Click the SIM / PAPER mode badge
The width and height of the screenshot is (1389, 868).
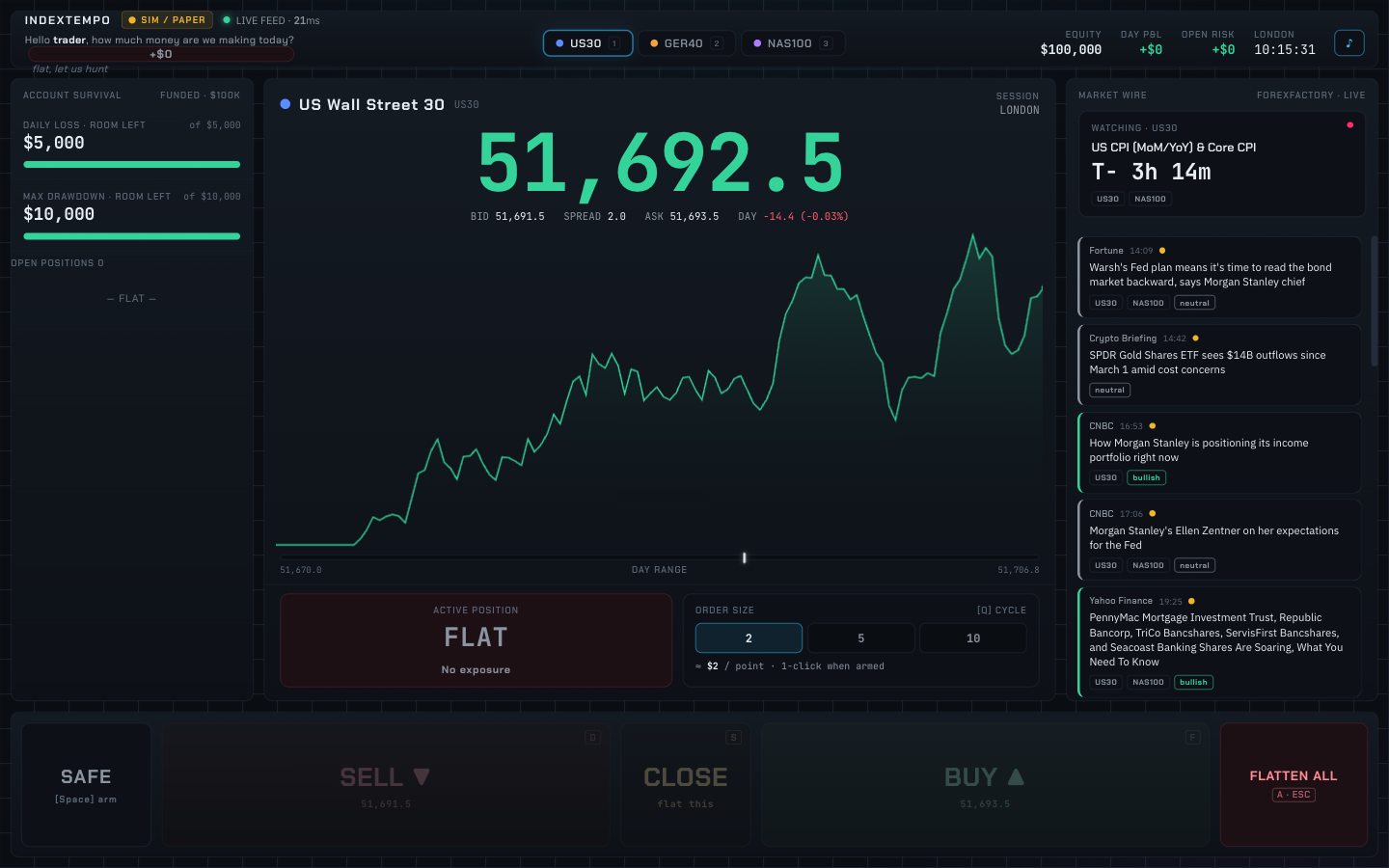click(167, 20)
